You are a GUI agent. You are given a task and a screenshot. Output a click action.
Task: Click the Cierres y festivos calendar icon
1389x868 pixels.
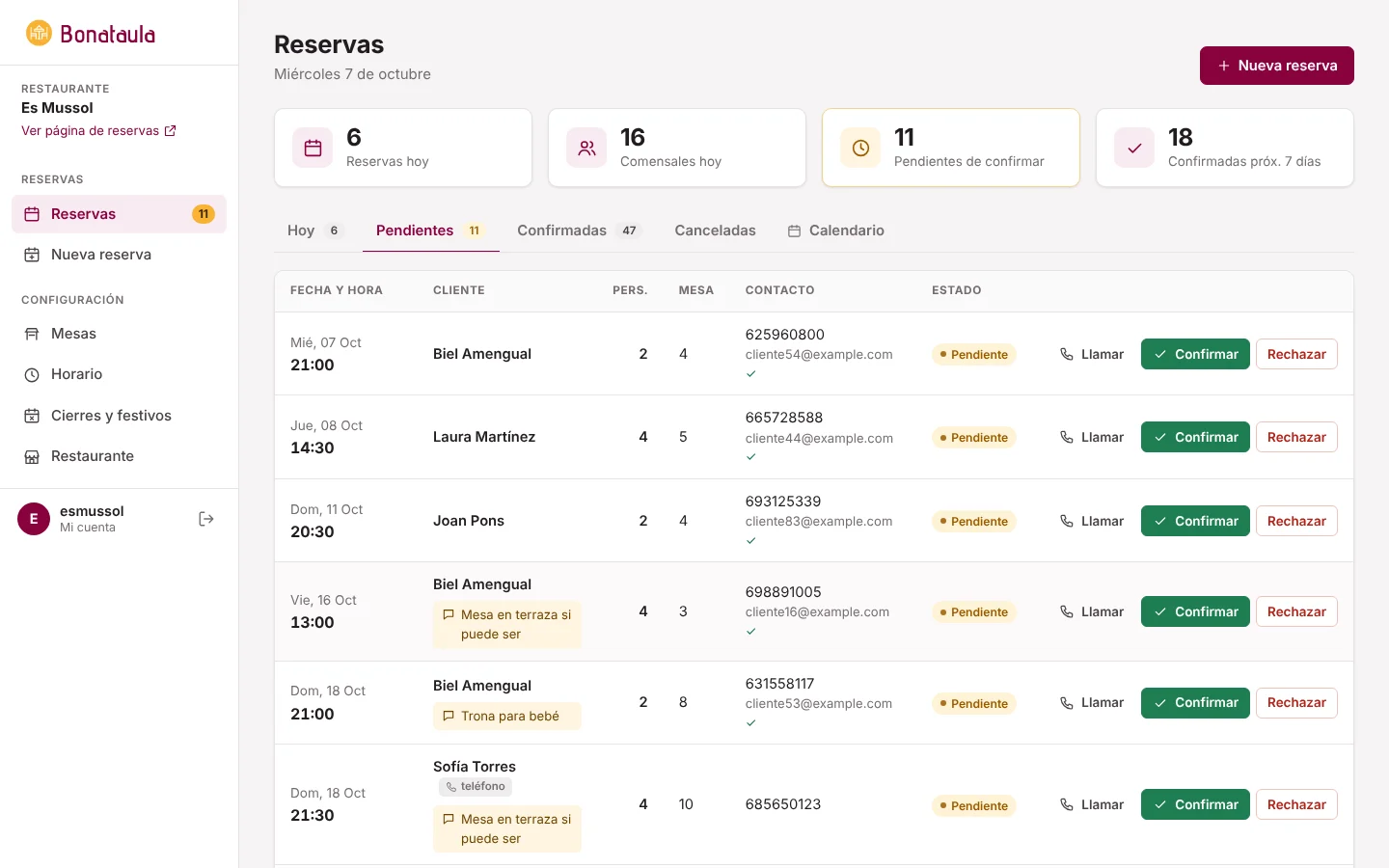point(32,416)
